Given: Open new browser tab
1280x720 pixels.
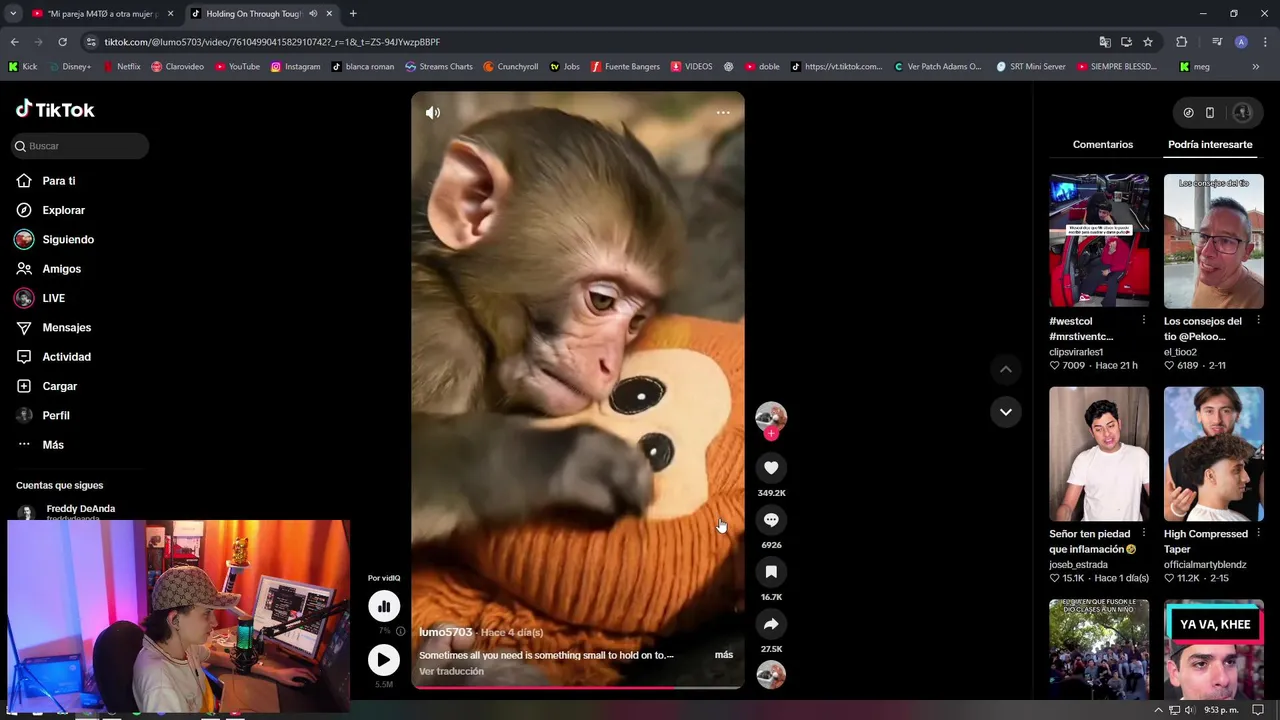Looking at the screenshot, I should click(352, 14).
